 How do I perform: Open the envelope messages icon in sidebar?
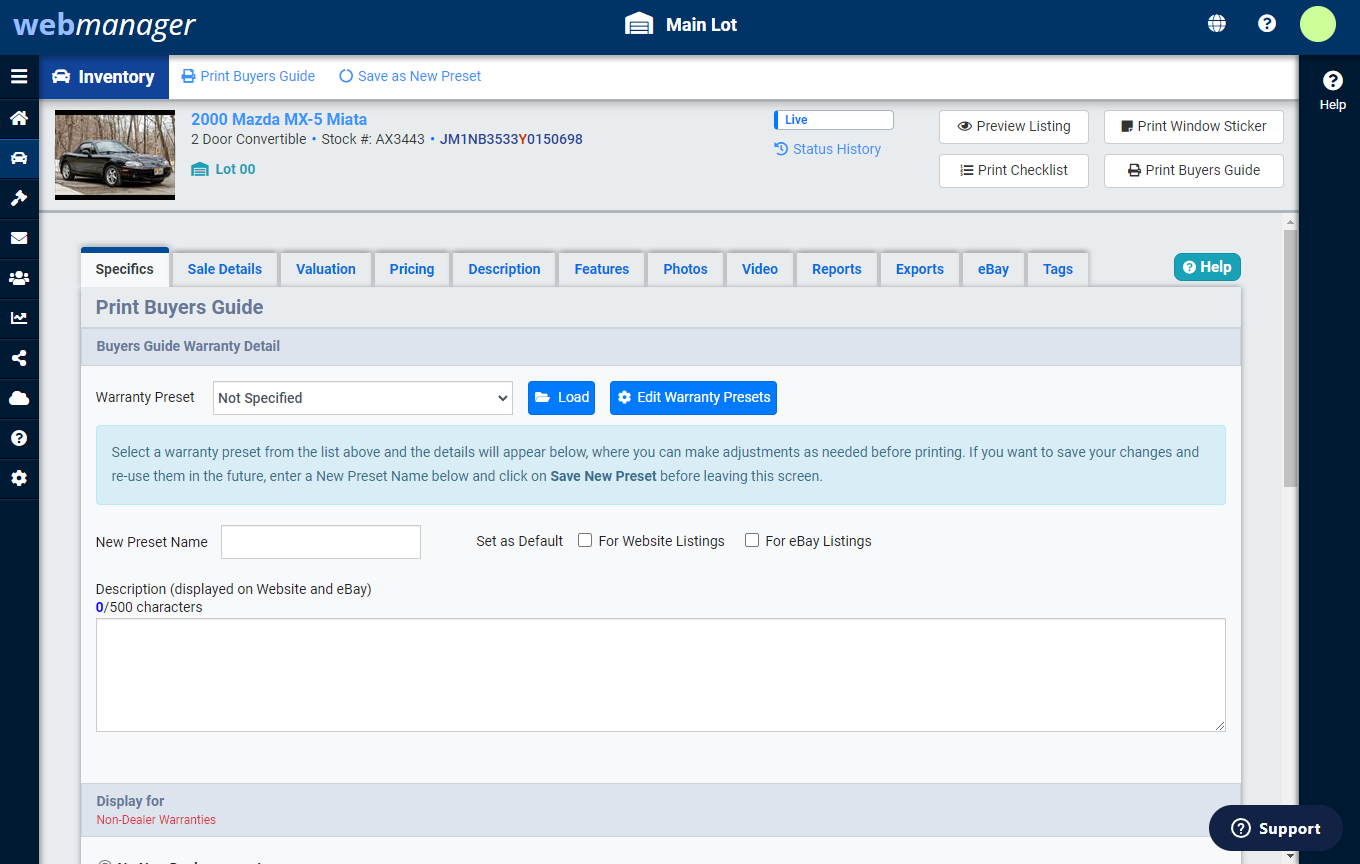(19, 238)
